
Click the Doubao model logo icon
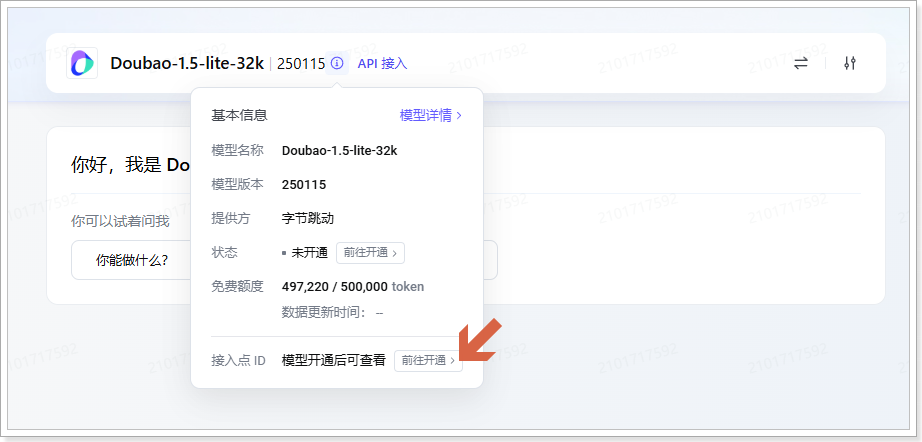click(x=82, y=63)
